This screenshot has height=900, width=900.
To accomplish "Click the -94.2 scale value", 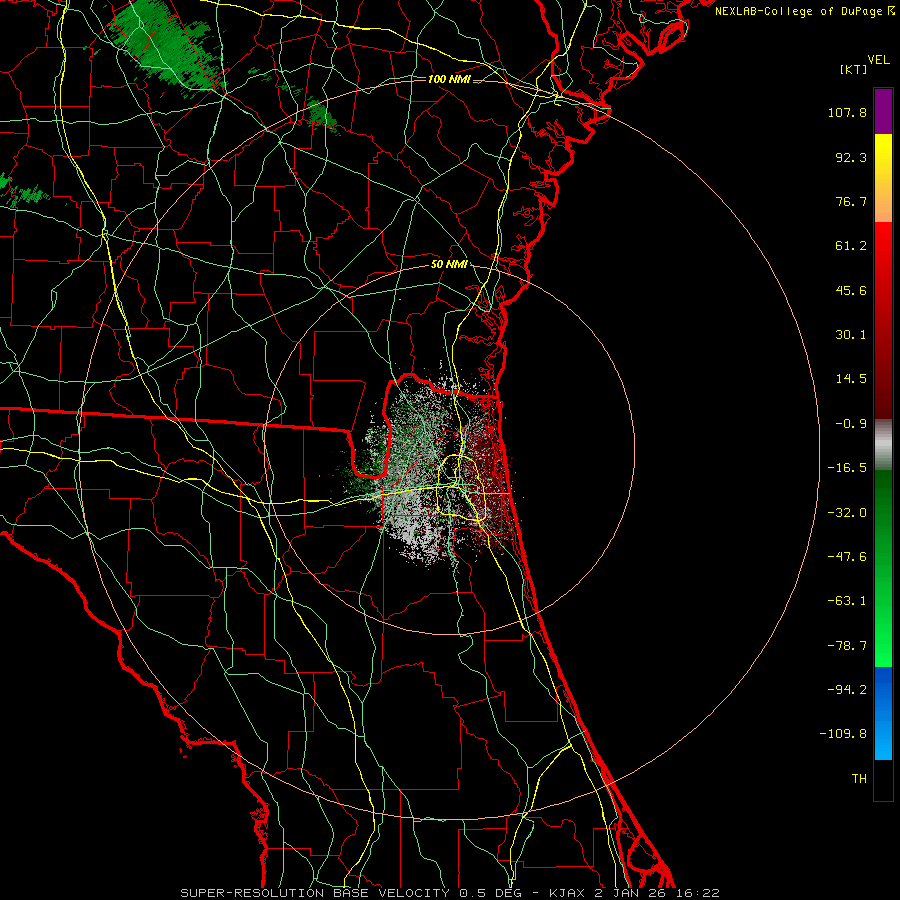I will click(x=847, y=689).
